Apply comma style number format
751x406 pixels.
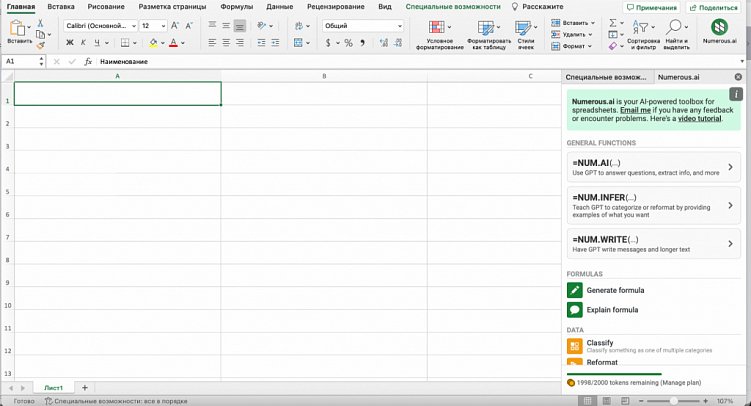363,43
